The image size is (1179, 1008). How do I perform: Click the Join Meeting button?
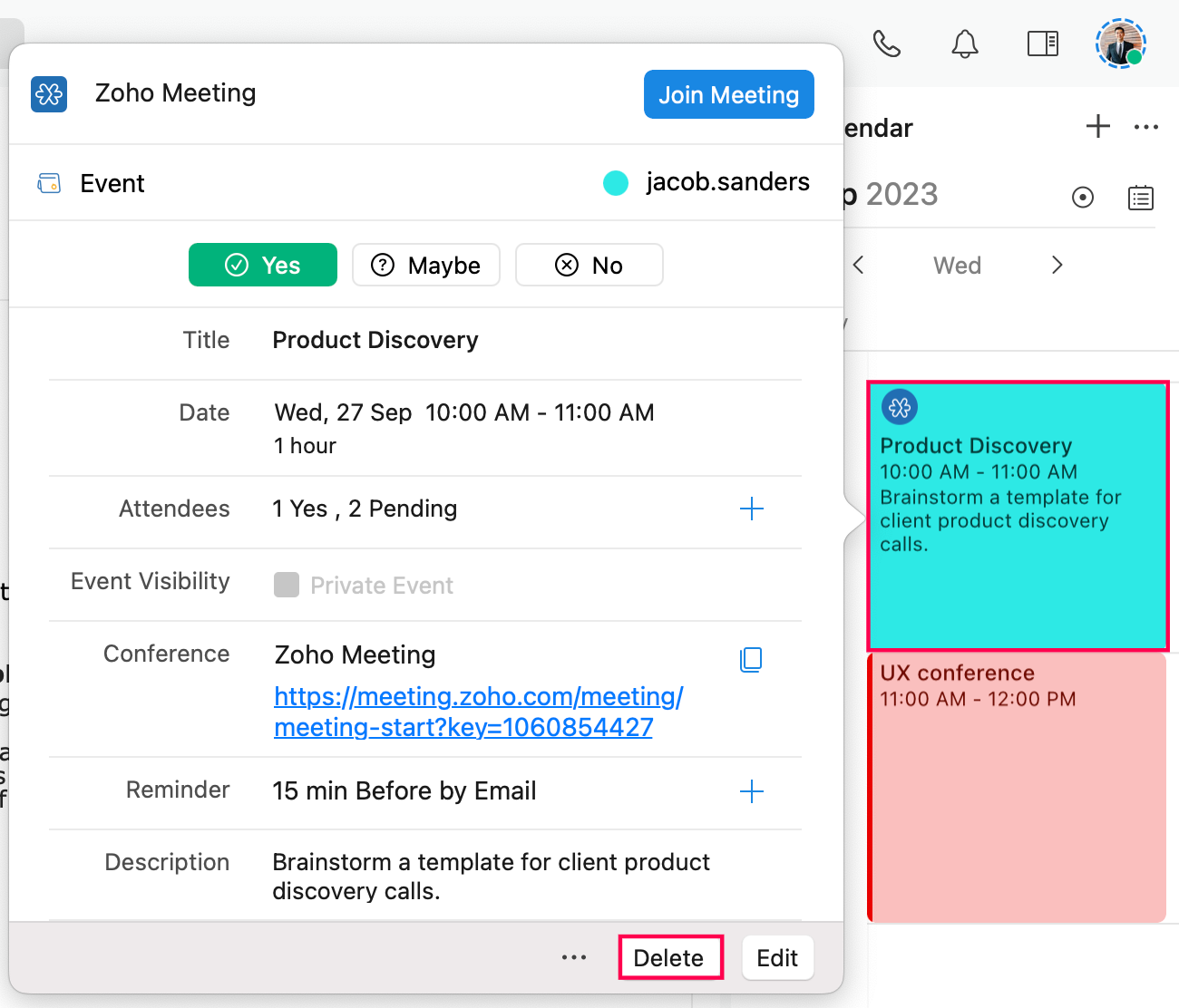tap(728, 94)
